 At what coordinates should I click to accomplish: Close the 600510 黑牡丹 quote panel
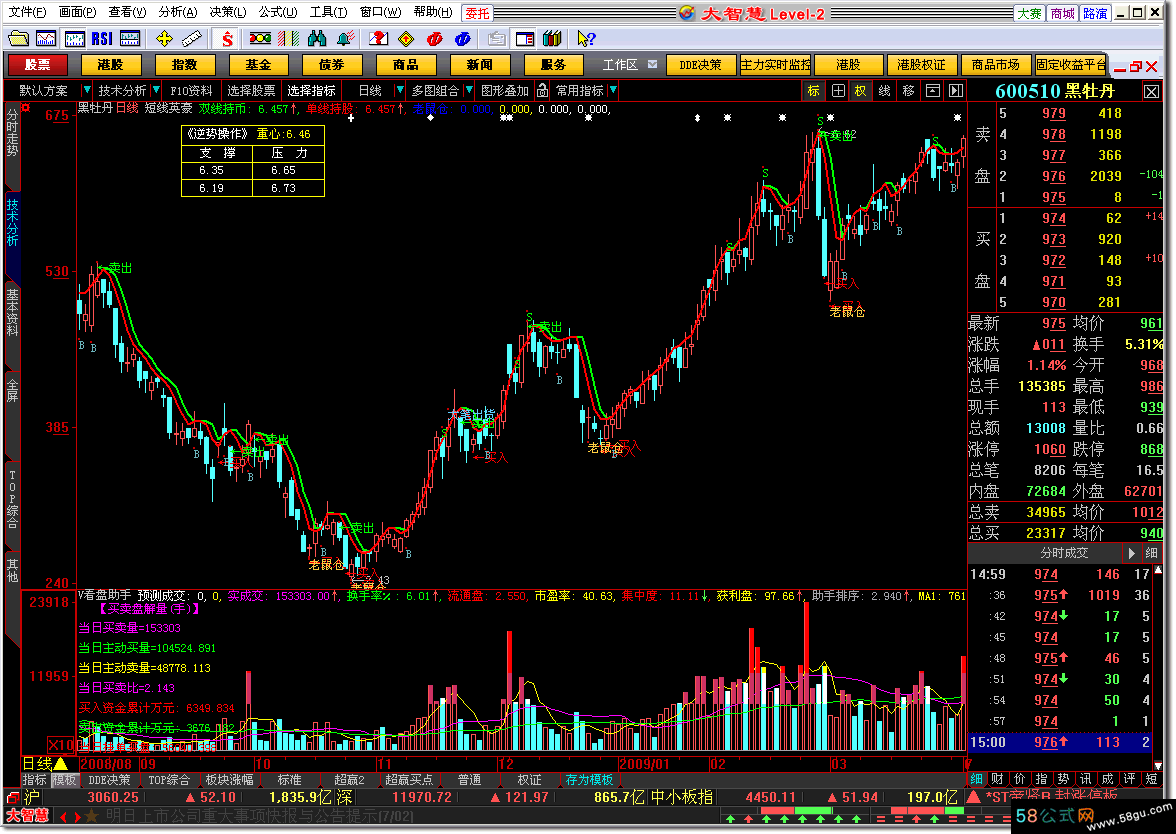click(1151, 92)
